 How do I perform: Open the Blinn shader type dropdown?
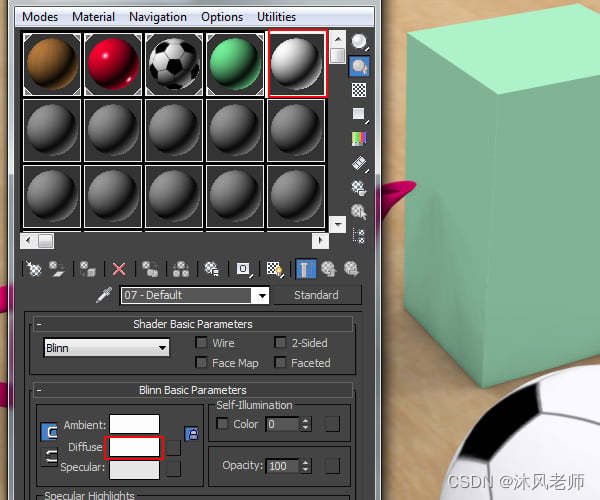coord(106,348)
